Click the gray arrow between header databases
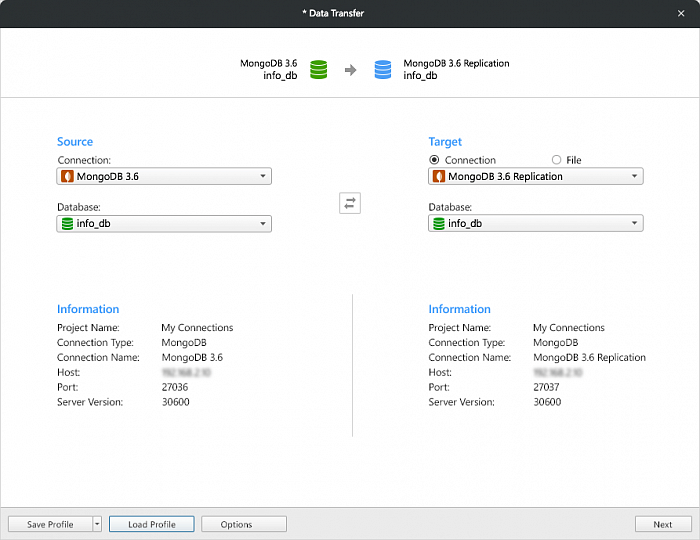This screenshot has width=700, height=540. 350,70
